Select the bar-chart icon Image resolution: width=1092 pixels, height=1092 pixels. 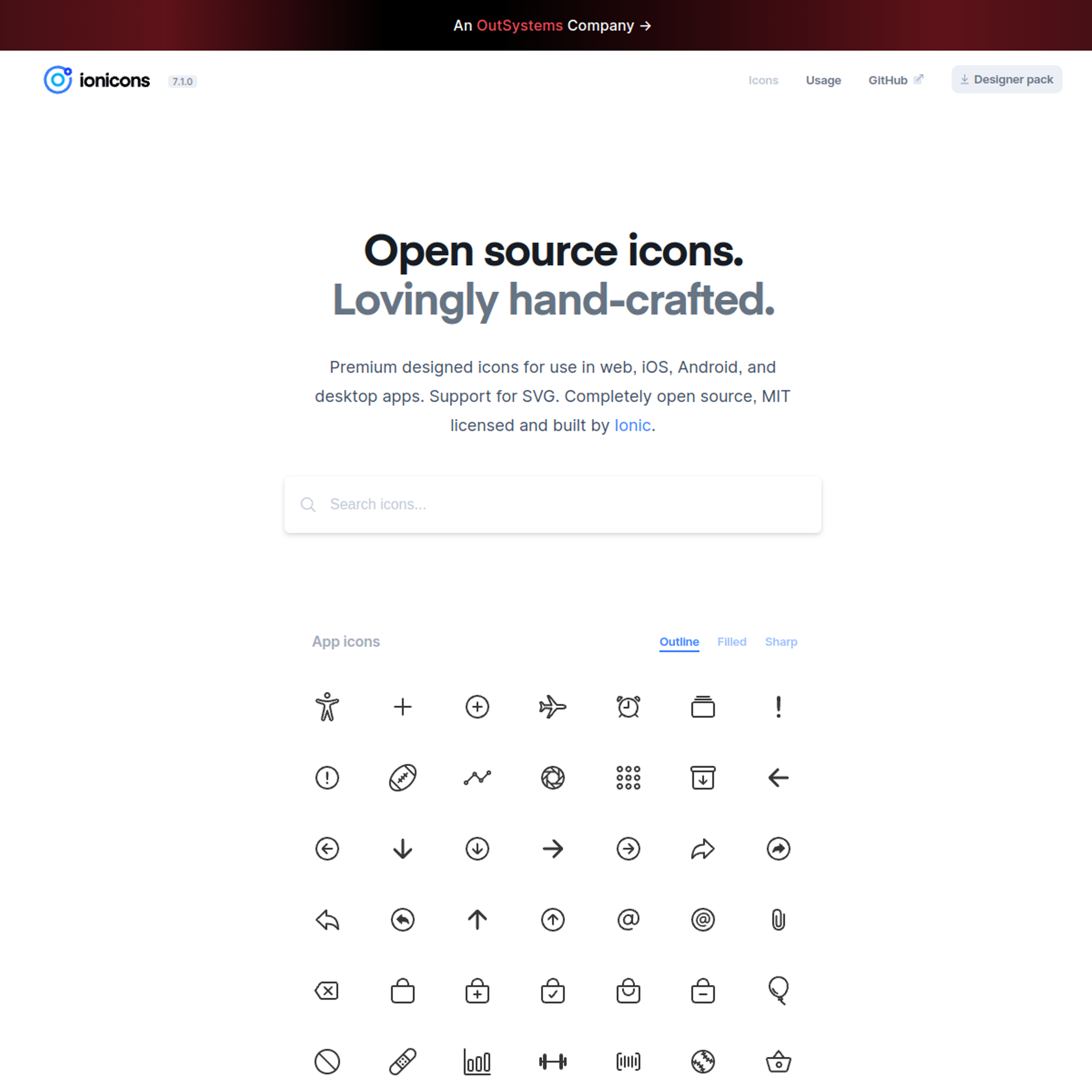478,1062
